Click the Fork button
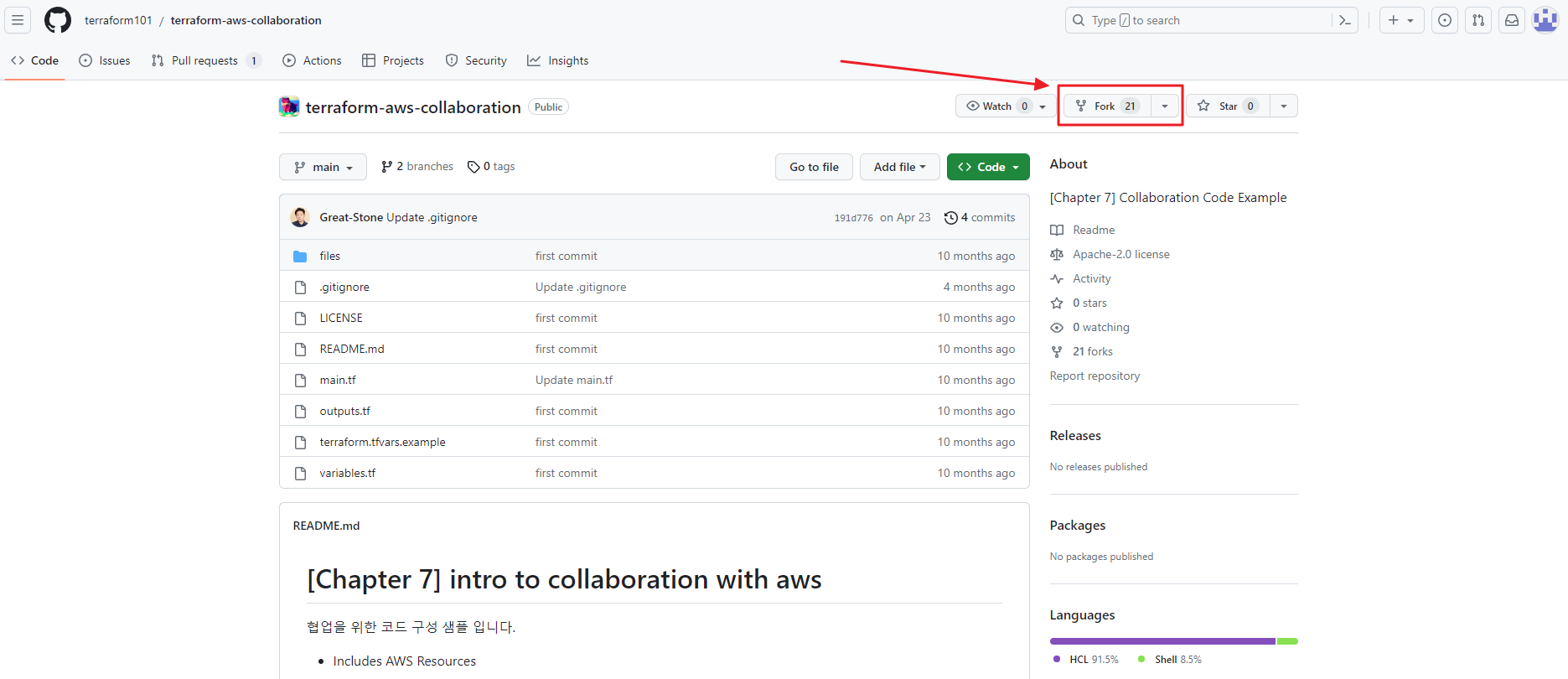1568x679 pixels. point(1108,106)
